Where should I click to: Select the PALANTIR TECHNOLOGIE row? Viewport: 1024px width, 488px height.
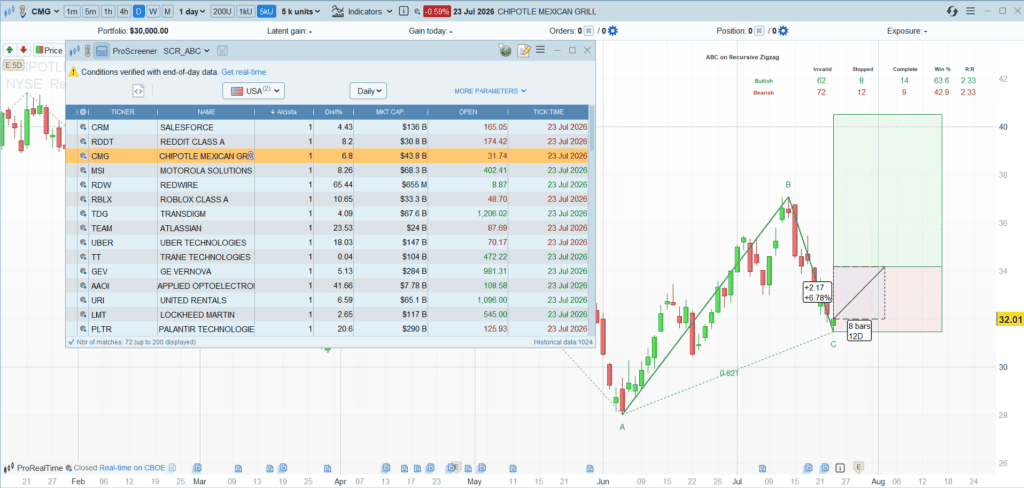click(327, 328)
